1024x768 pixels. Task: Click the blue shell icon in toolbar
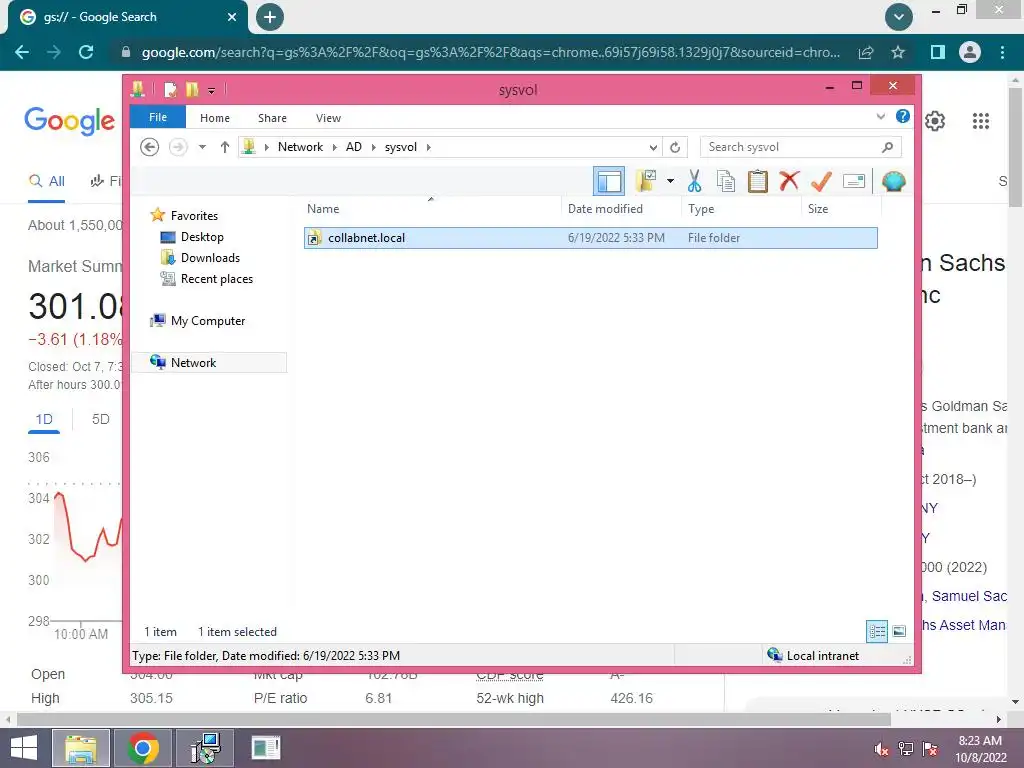[x=893, y=181]
